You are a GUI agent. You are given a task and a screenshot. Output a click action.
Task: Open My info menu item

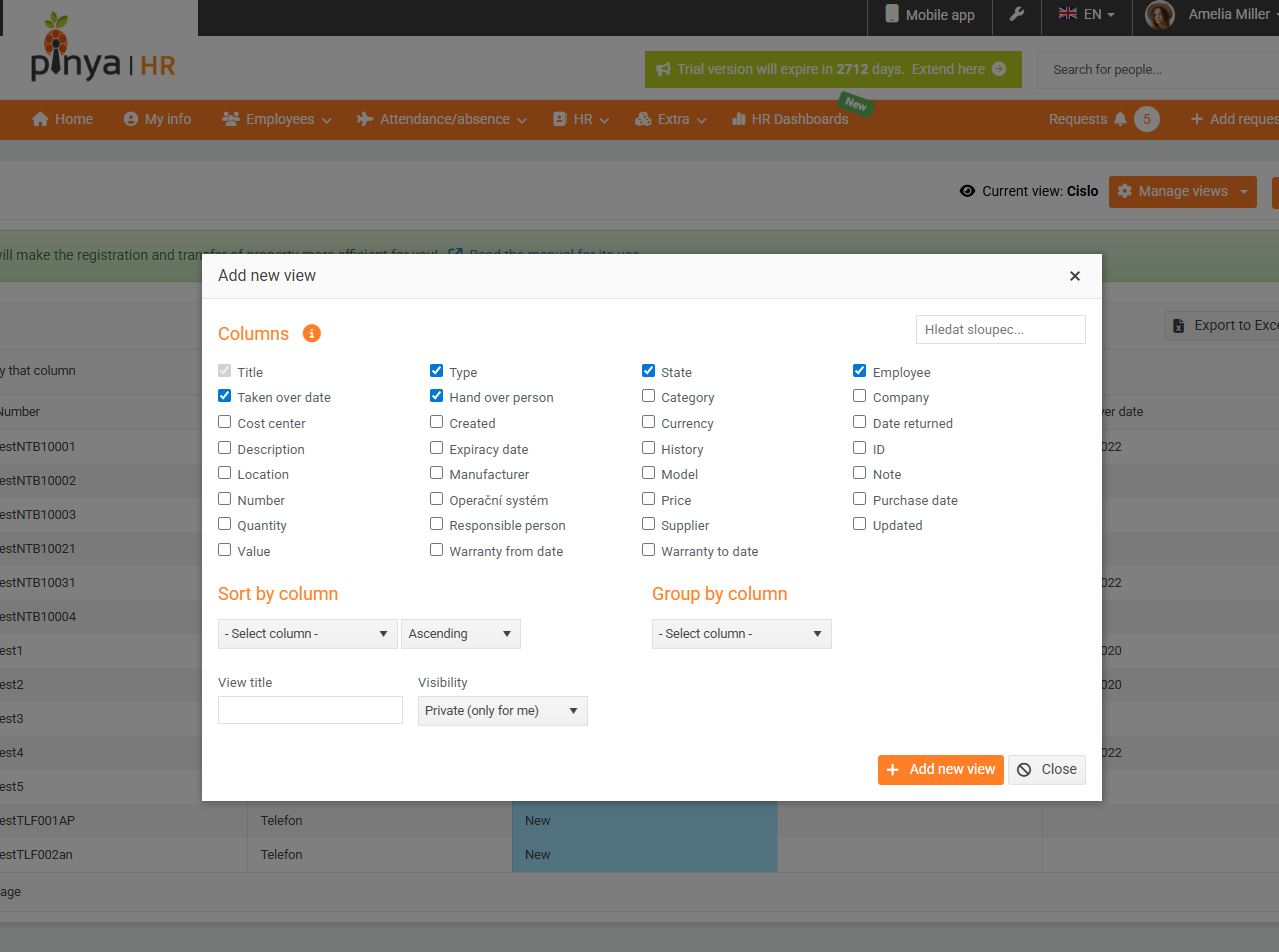click(157, 119)
